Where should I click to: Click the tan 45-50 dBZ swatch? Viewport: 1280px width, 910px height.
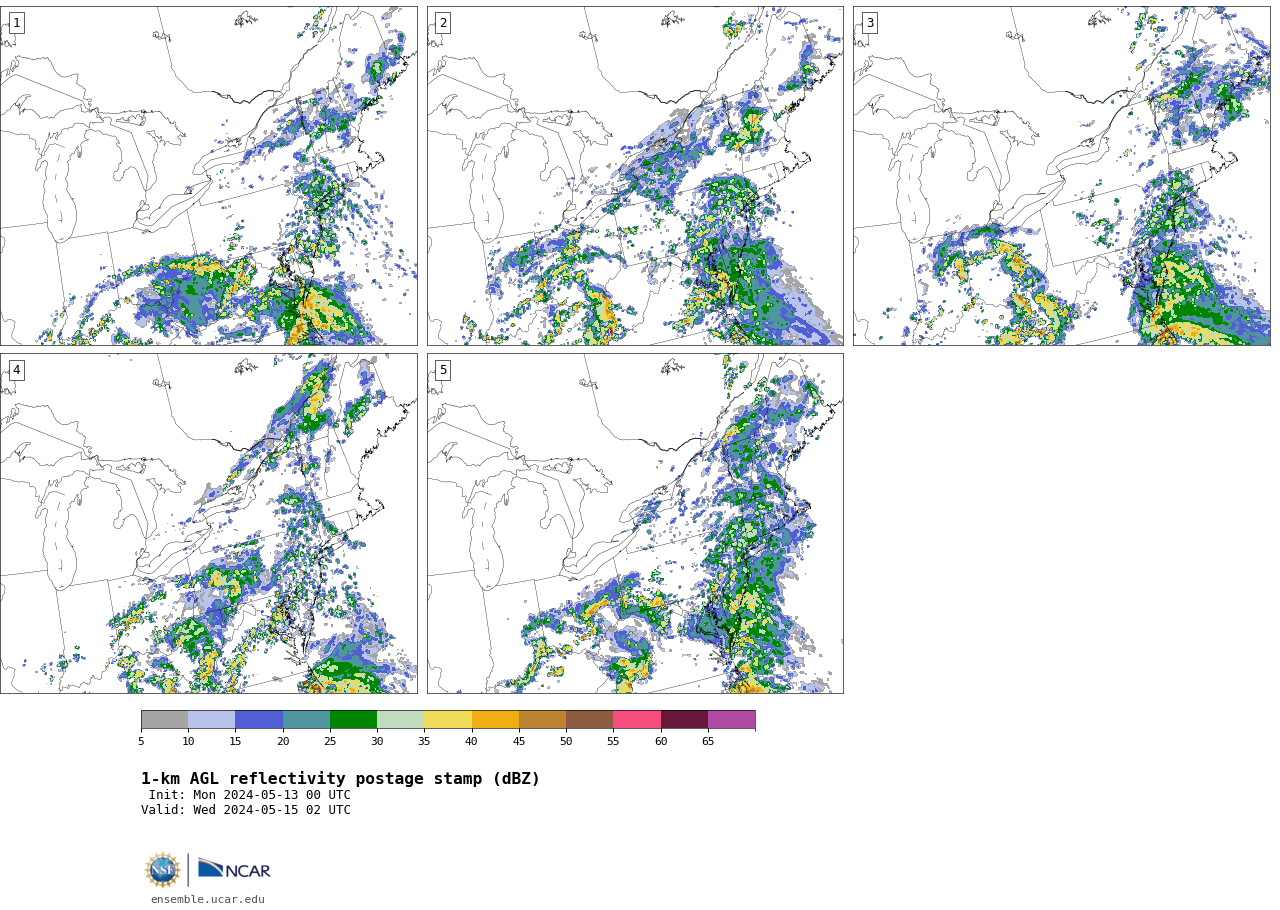pos(542,720)
